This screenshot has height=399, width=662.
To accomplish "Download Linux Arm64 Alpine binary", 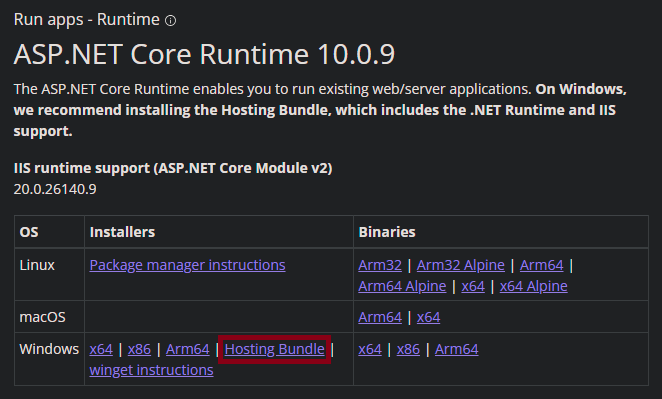I will tap(402, 286).
